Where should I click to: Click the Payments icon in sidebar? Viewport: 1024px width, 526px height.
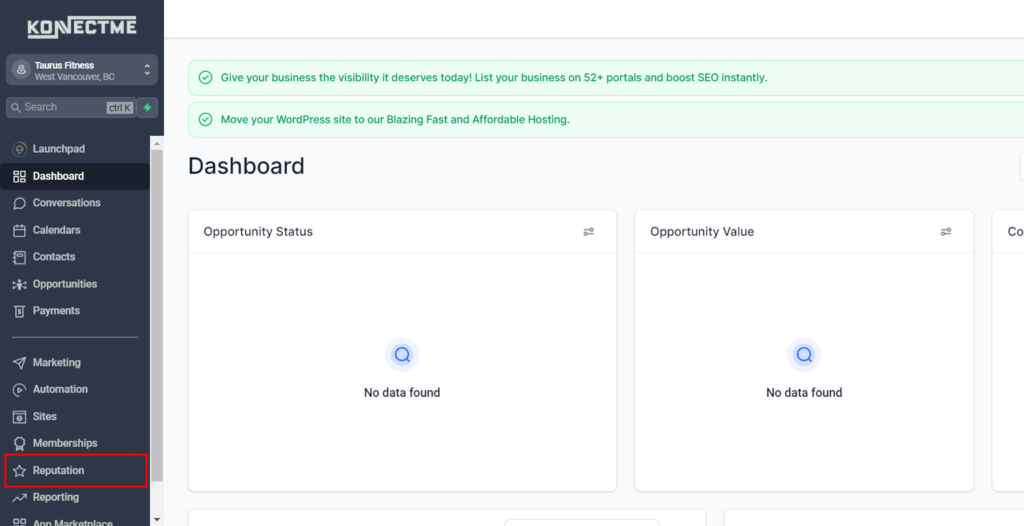pos(19,311)
